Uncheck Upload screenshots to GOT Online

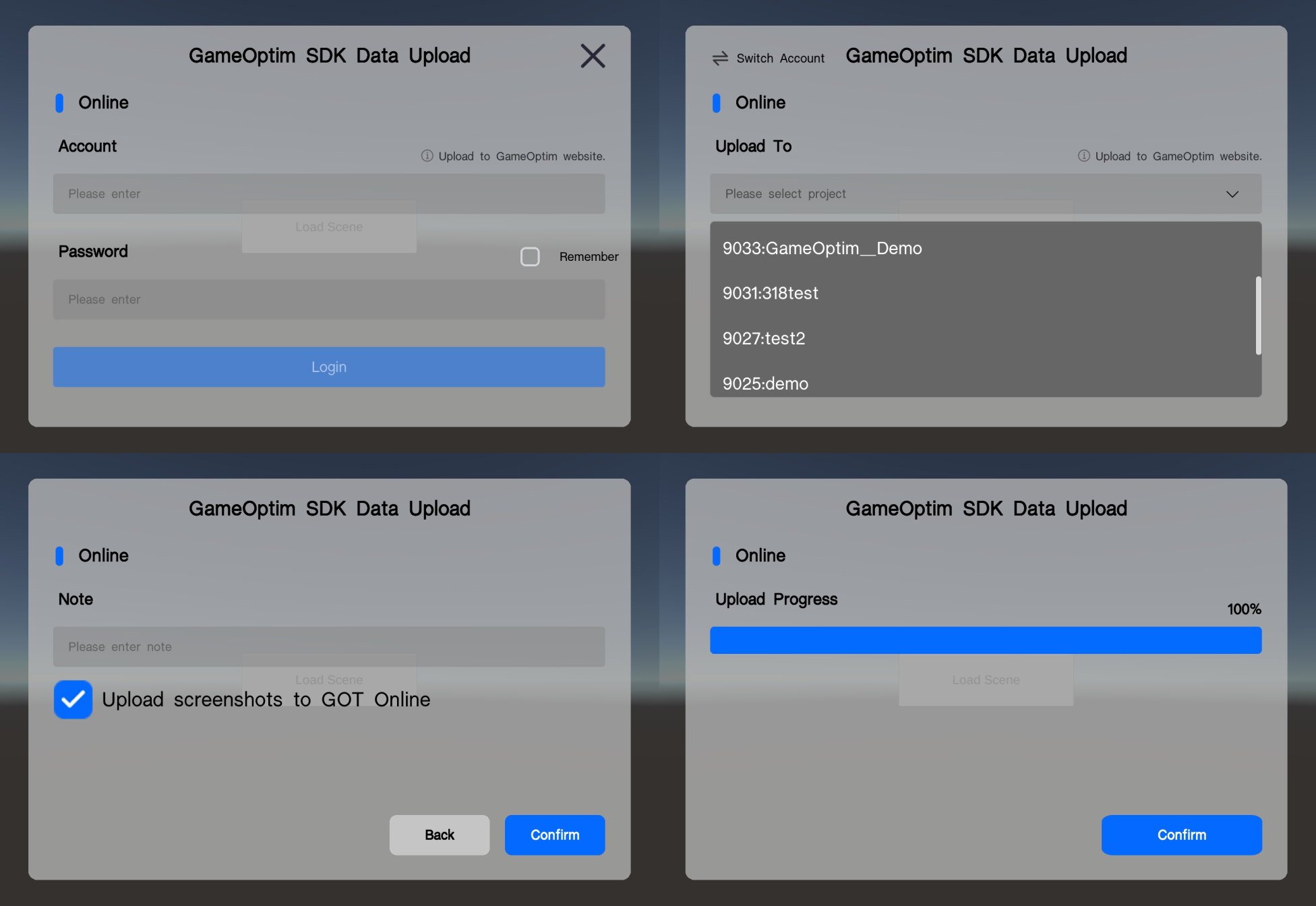[x=73, y=700]
